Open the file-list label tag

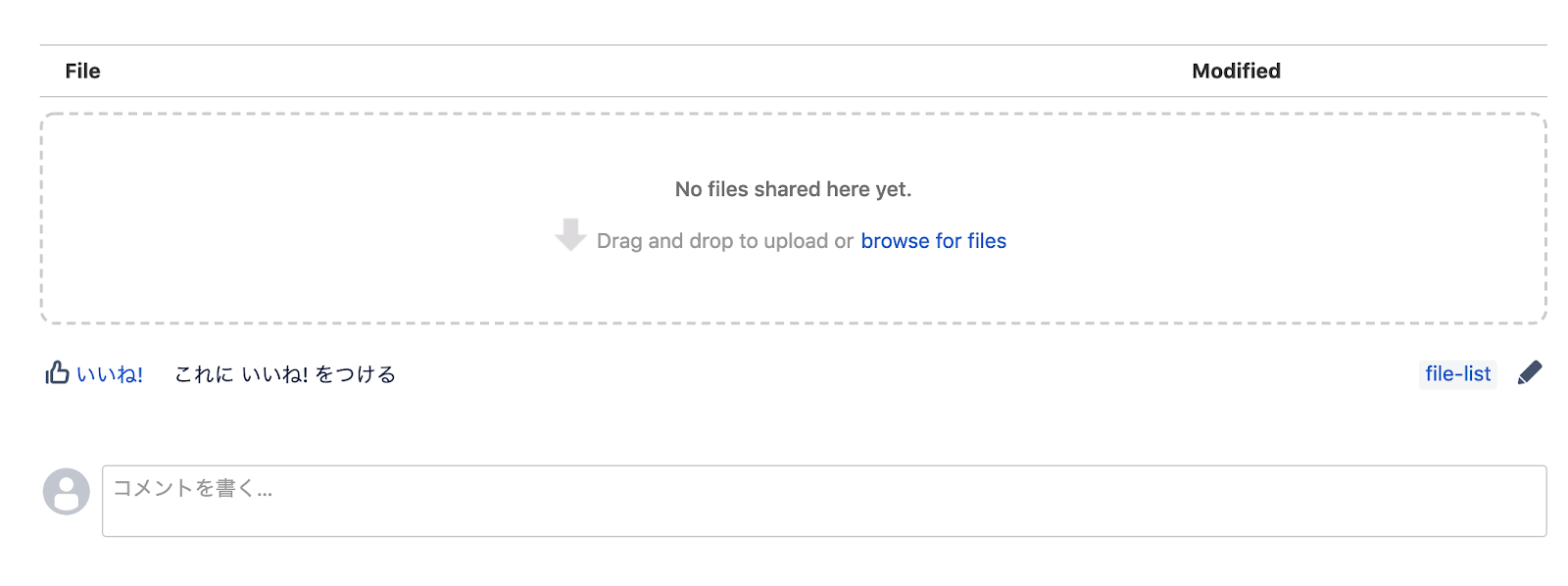pyautogui.click(x=1457, y=374)
